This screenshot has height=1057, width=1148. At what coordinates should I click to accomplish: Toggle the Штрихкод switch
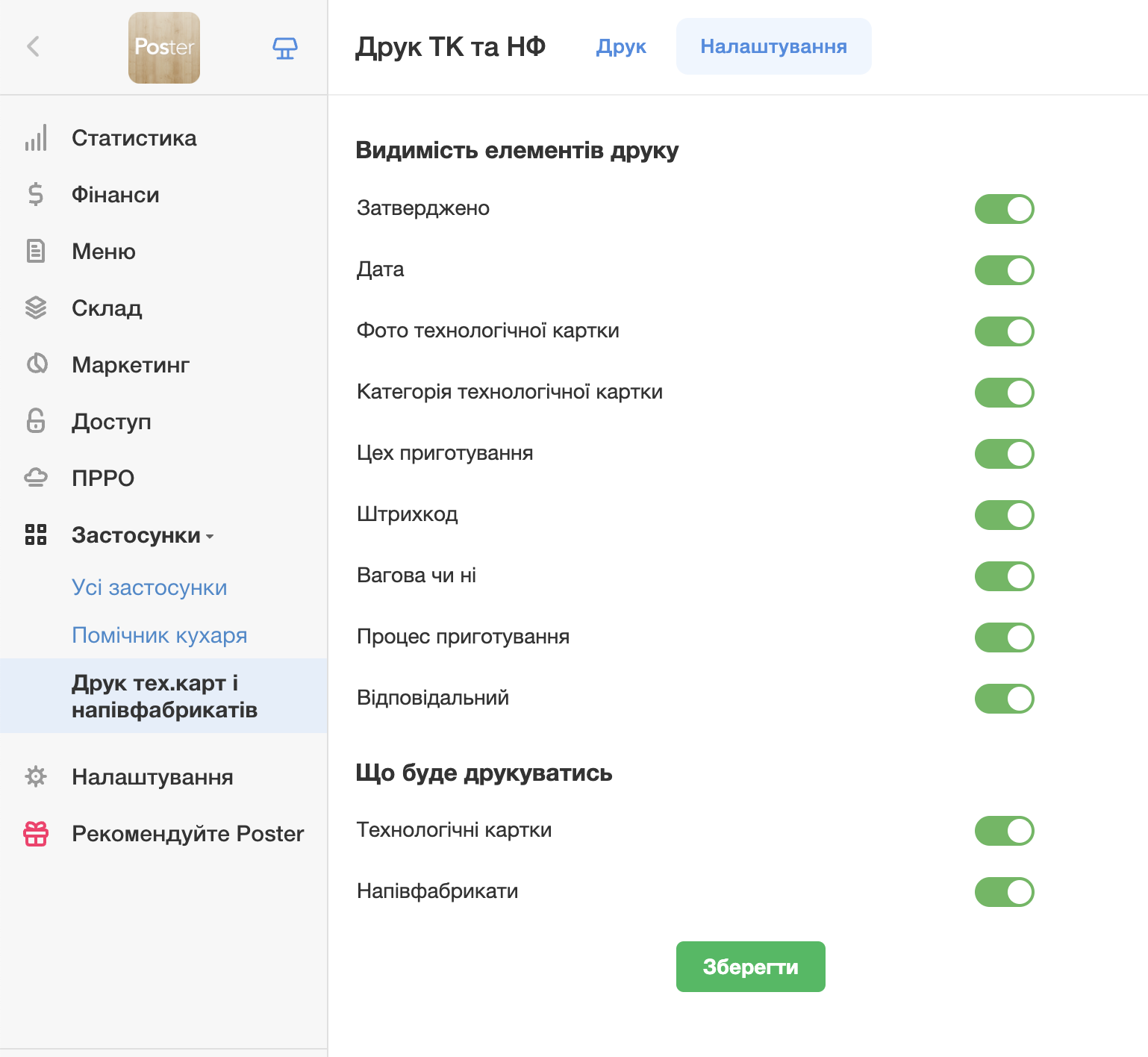(x=1004, y=515)
